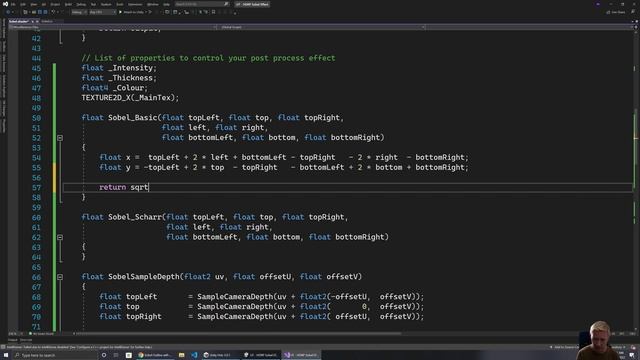Switch to the Unity editor taskbar window
Image resolution: width=640 pixels, height=360 pixels.
260,355
